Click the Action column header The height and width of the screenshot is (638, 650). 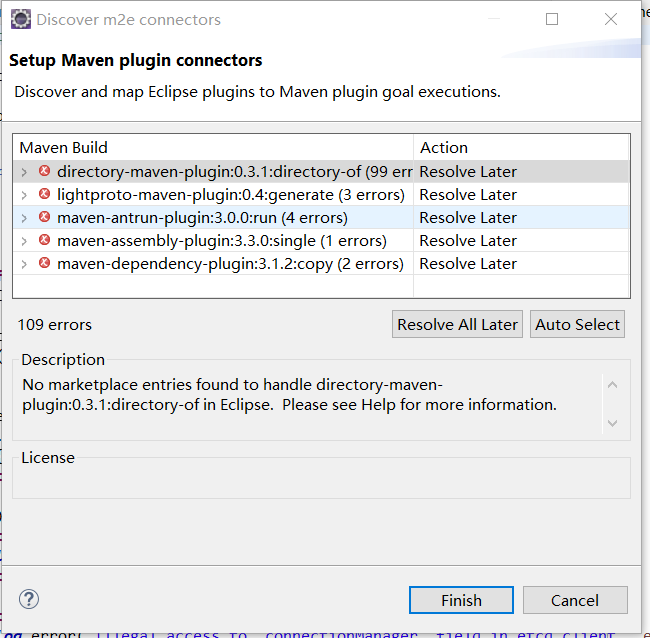click(x=521, y=148)
